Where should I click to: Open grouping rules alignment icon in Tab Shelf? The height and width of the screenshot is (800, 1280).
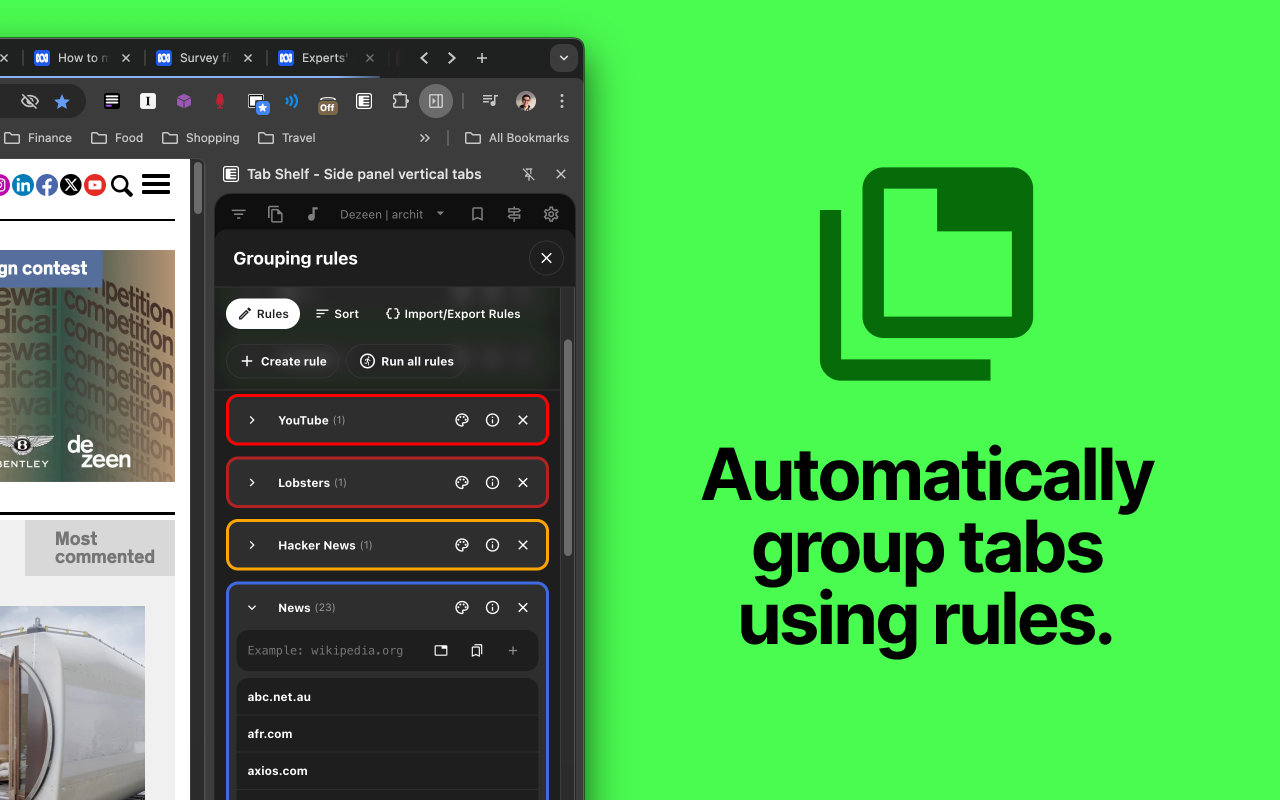514,214
